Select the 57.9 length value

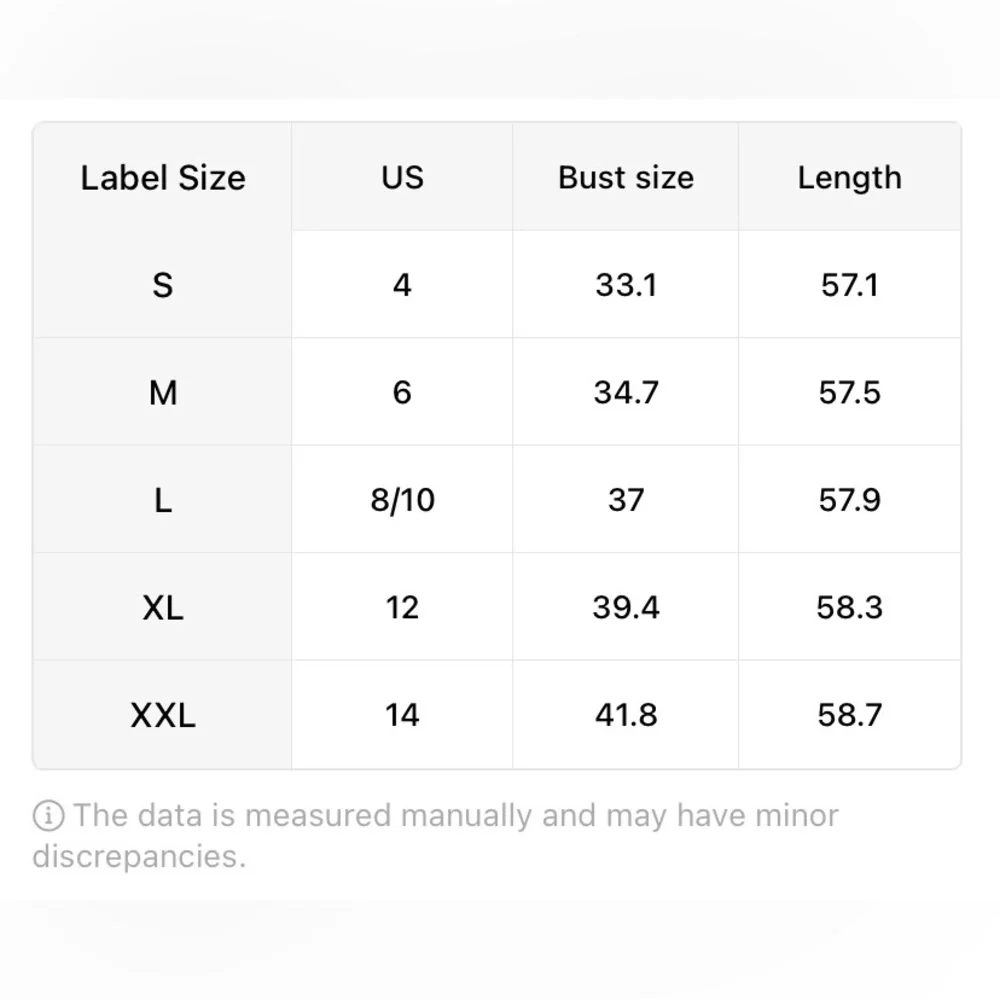click(x=849, y=500)
